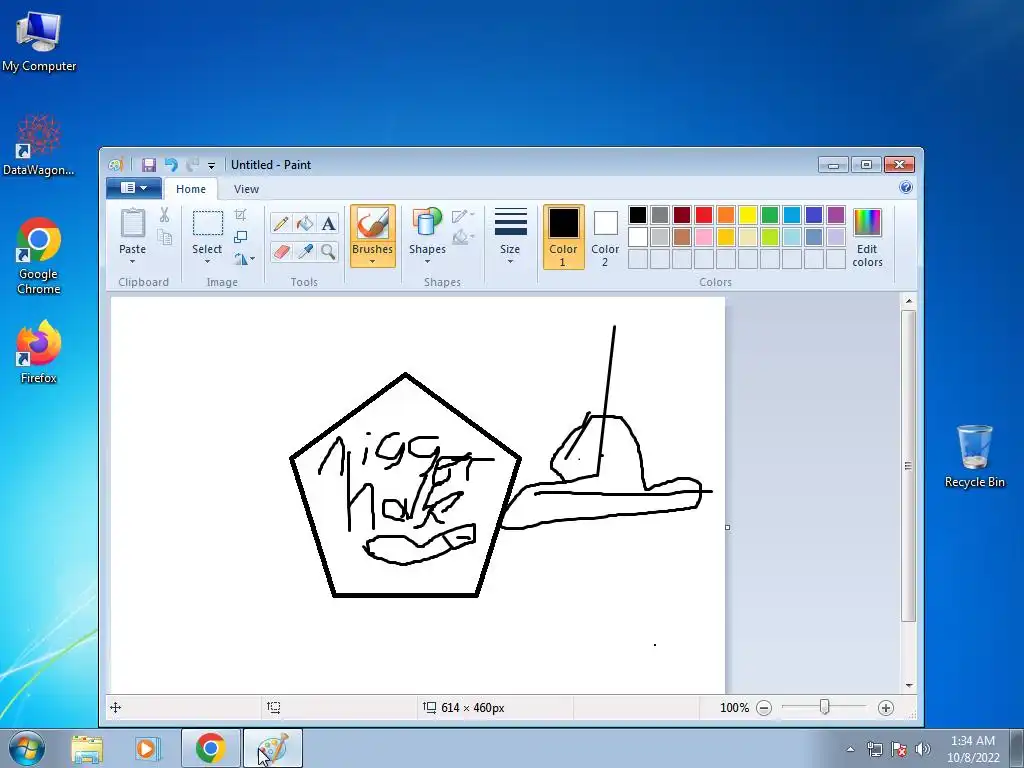Click the Resize icon
This screenshot has height=768, width=1024.
(x=240, y=236)
